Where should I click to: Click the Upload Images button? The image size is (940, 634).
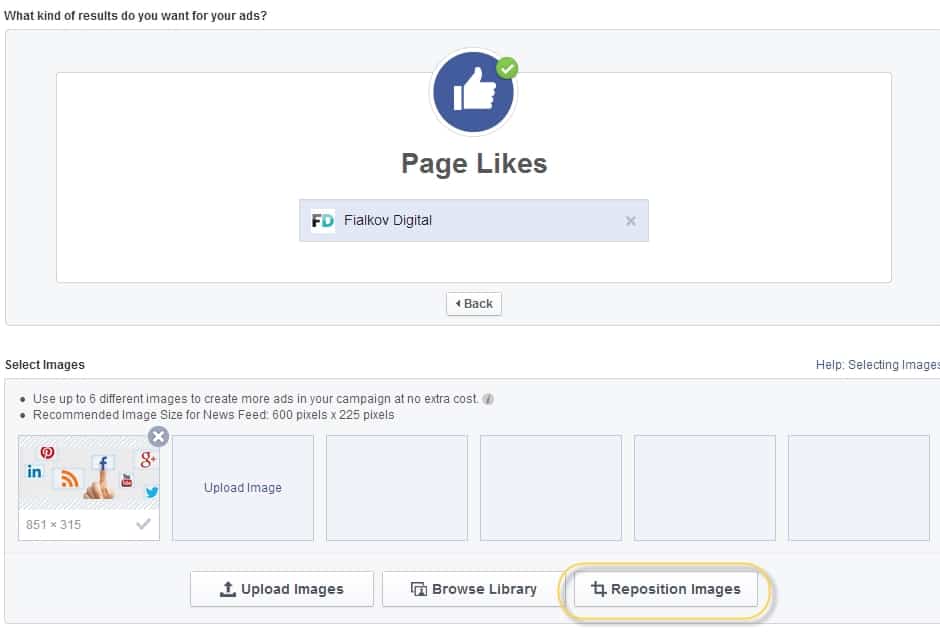282,589
